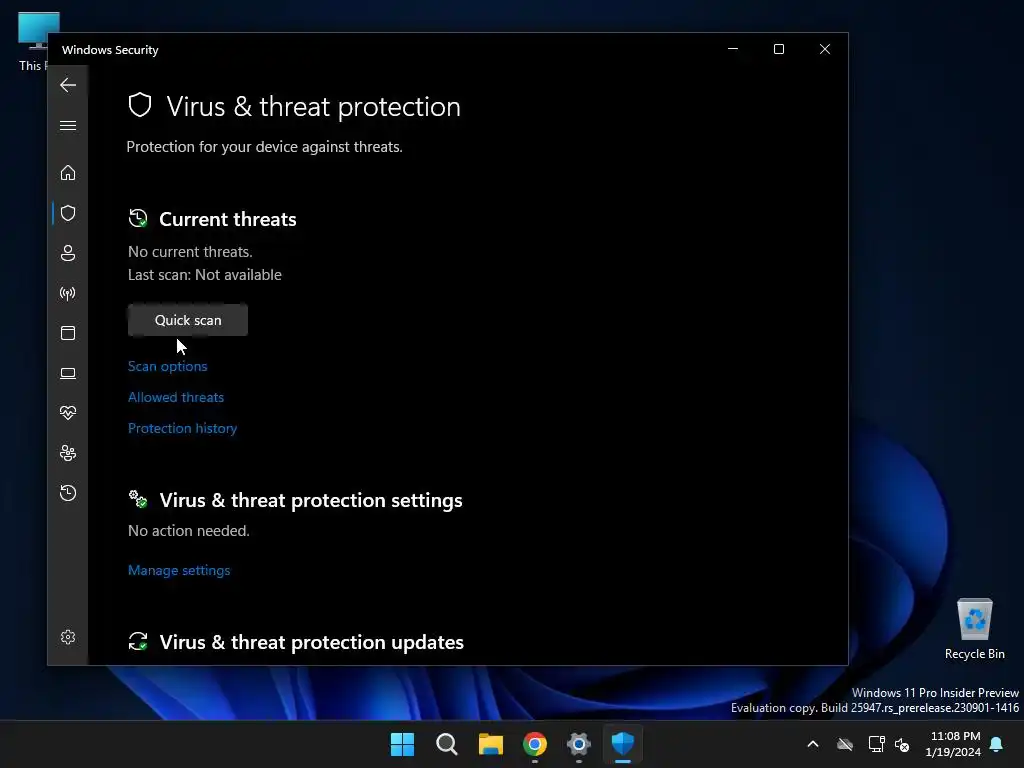
Task: Open the notification bell
Action: coord(997,744)
